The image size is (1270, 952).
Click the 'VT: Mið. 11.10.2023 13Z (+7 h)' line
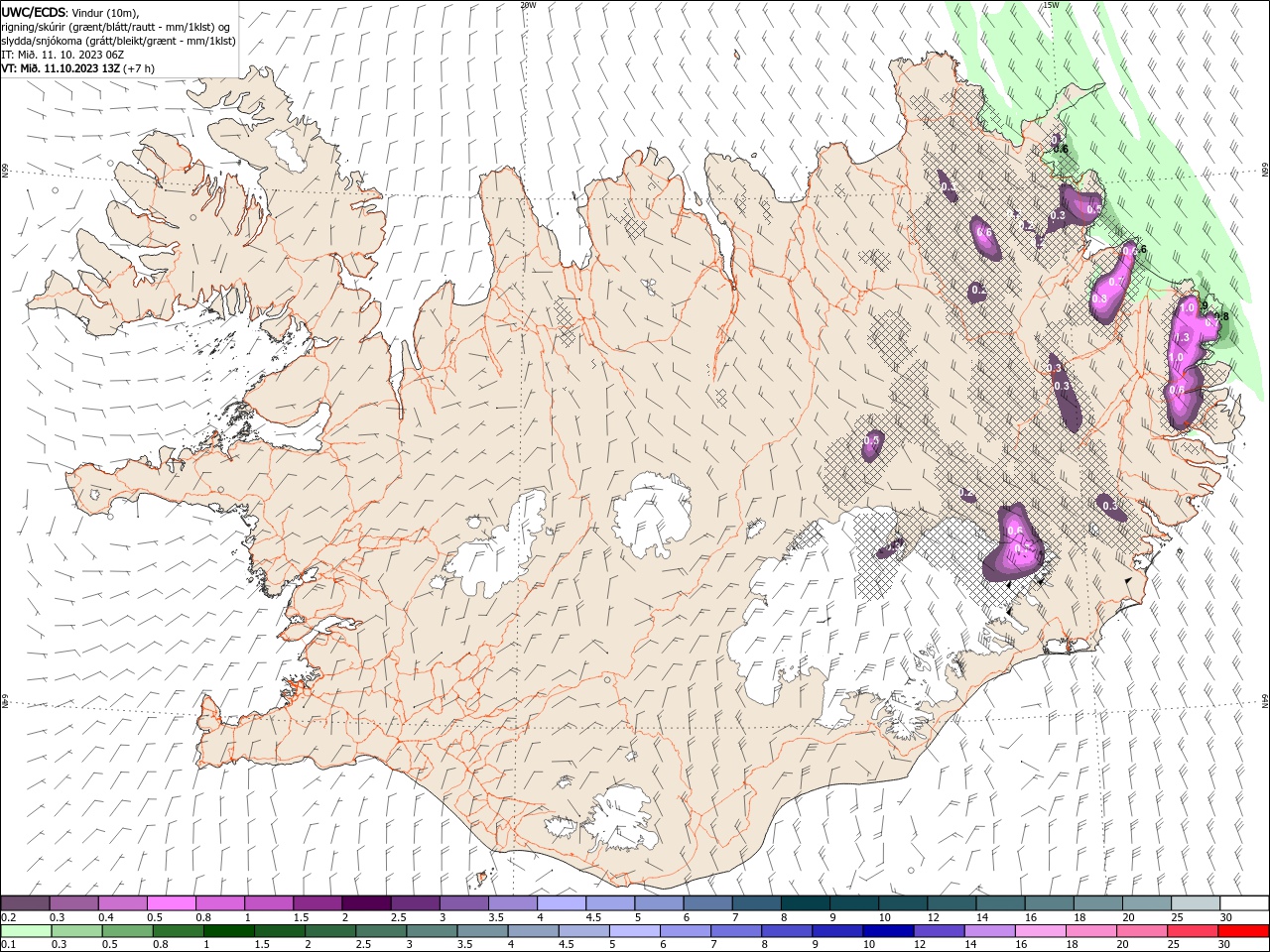(x=77, y=68)
